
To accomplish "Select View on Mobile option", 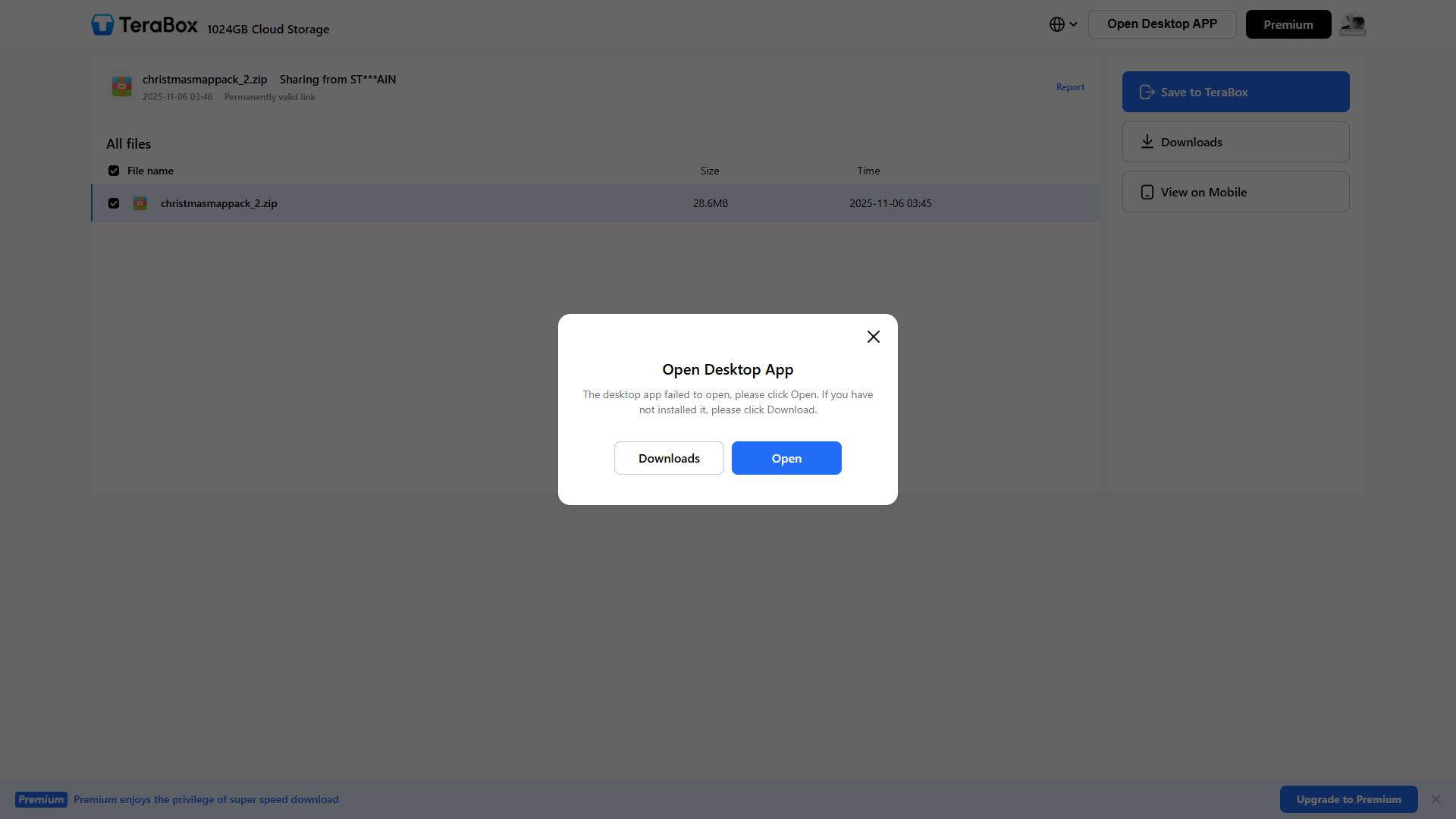I will 1235,192.
